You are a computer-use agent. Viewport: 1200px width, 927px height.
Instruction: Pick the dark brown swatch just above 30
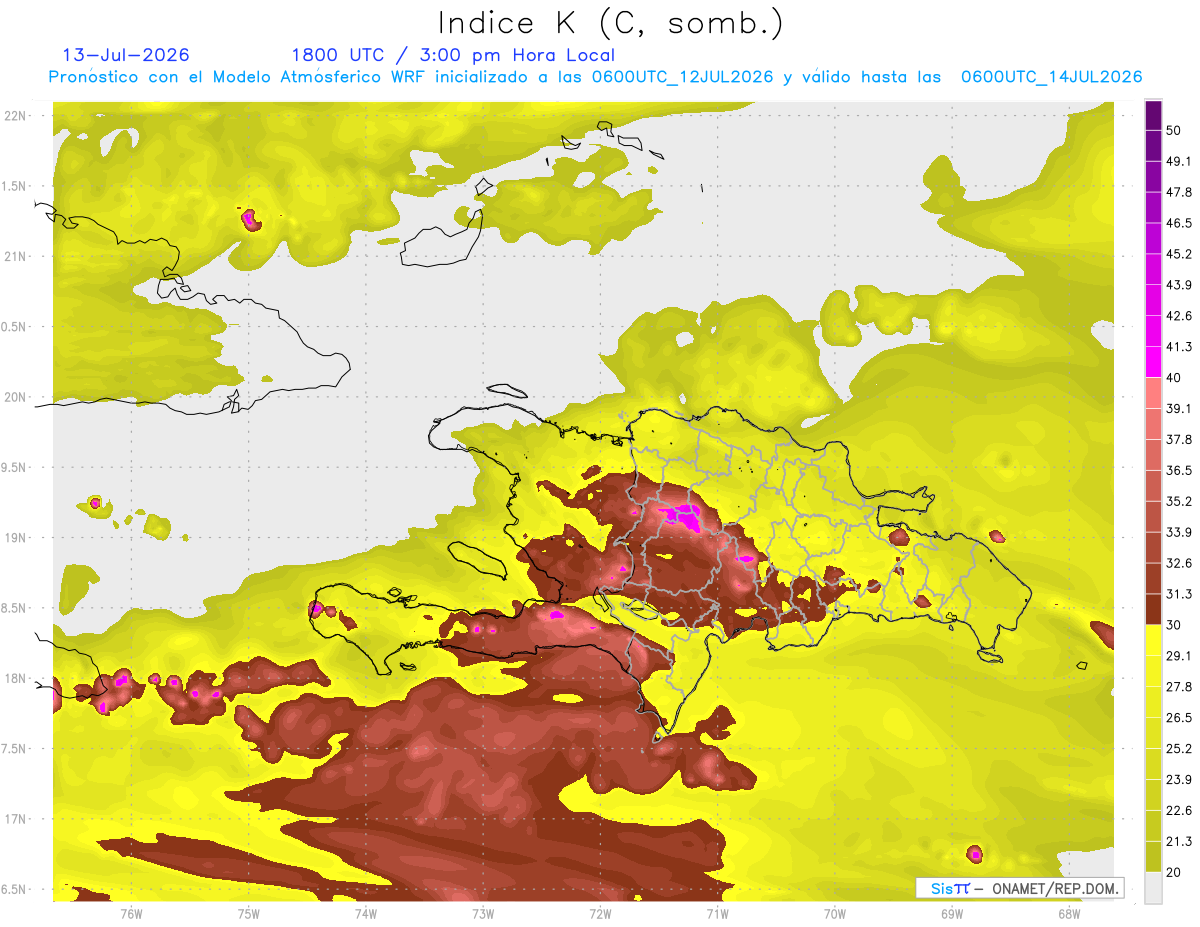(x=1154, y=609)
